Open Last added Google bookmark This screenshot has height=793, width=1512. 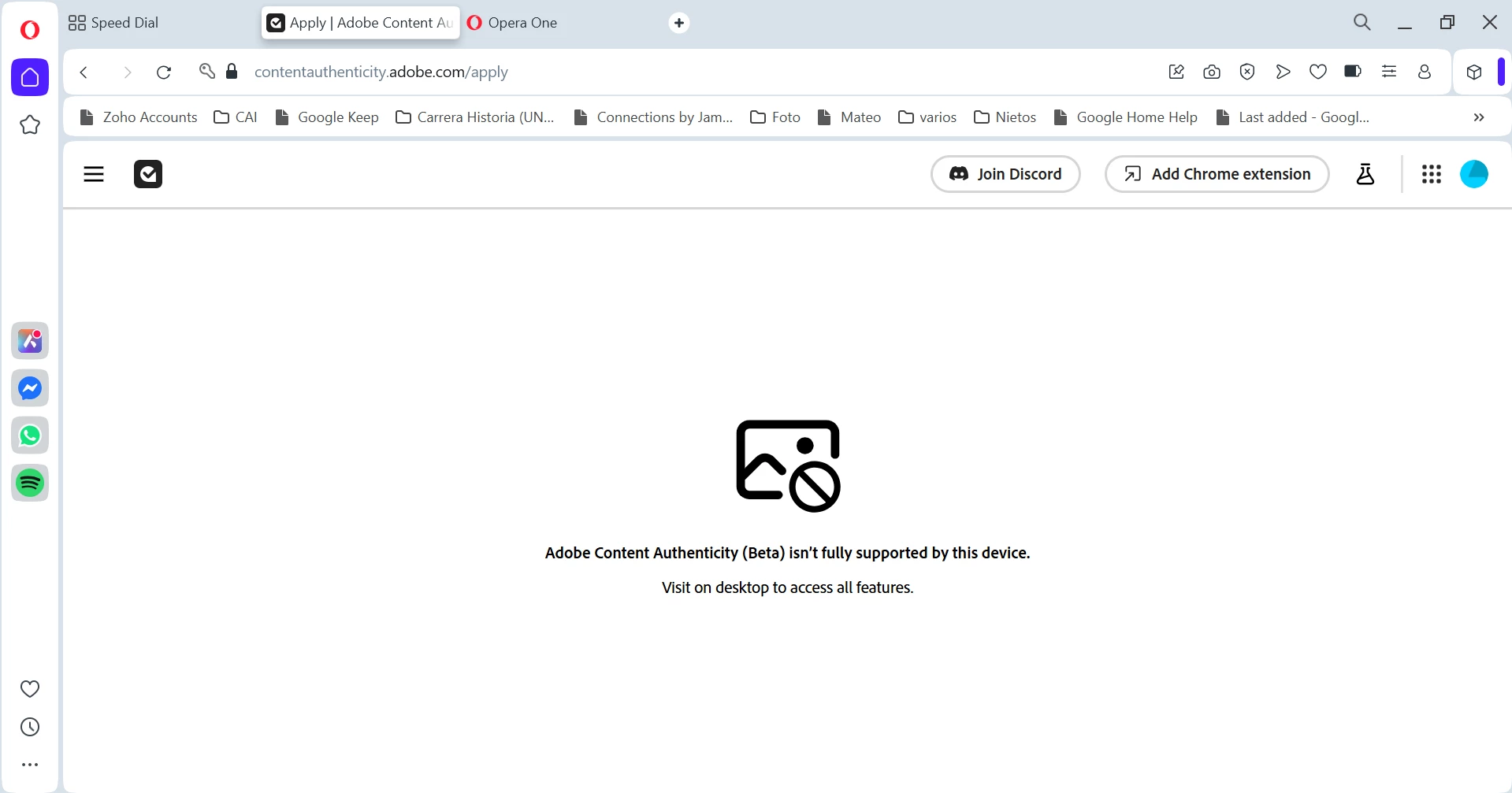click(x=1293, y=117)
